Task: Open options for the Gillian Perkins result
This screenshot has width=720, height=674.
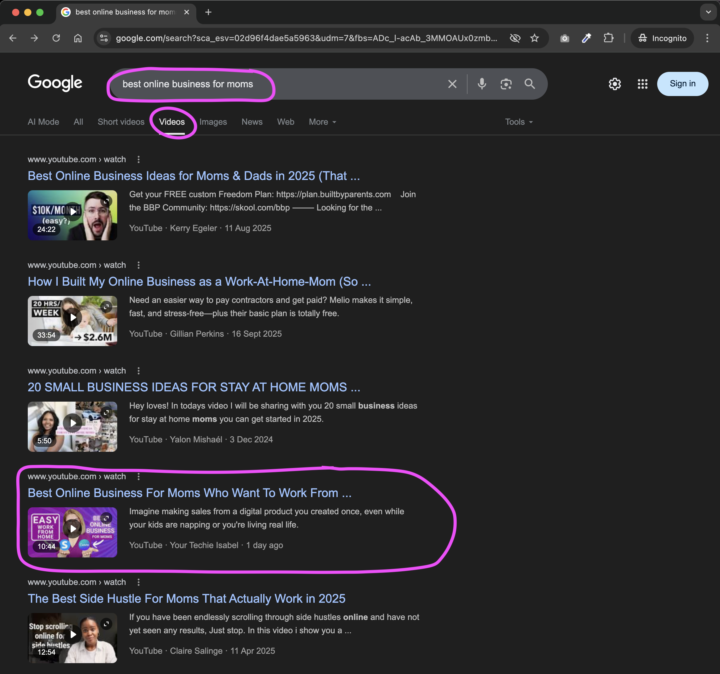Action: pyautogui.click(x=139, y=265)
